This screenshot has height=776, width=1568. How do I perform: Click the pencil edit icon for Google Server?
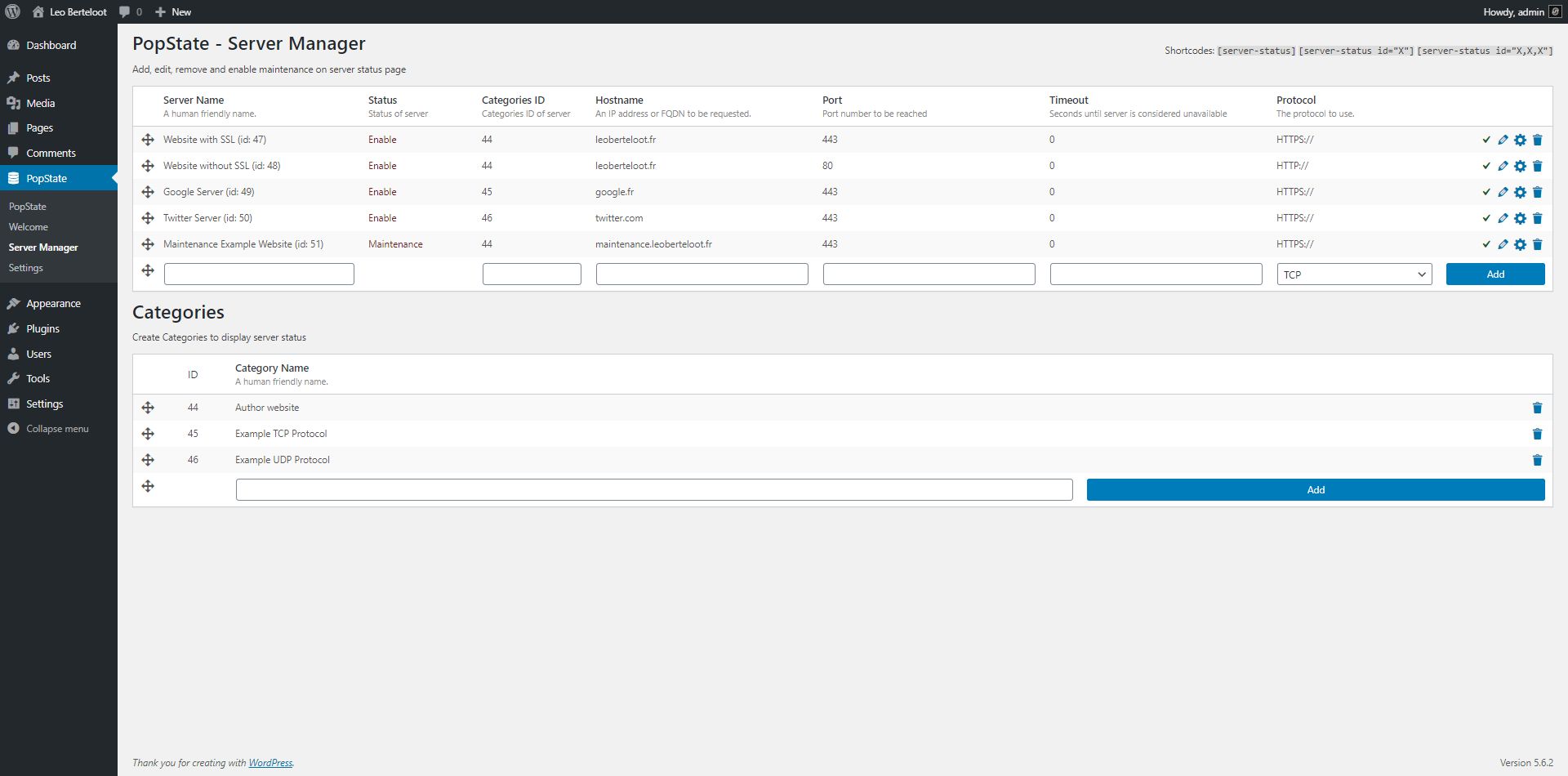[x=1503, y=192]
